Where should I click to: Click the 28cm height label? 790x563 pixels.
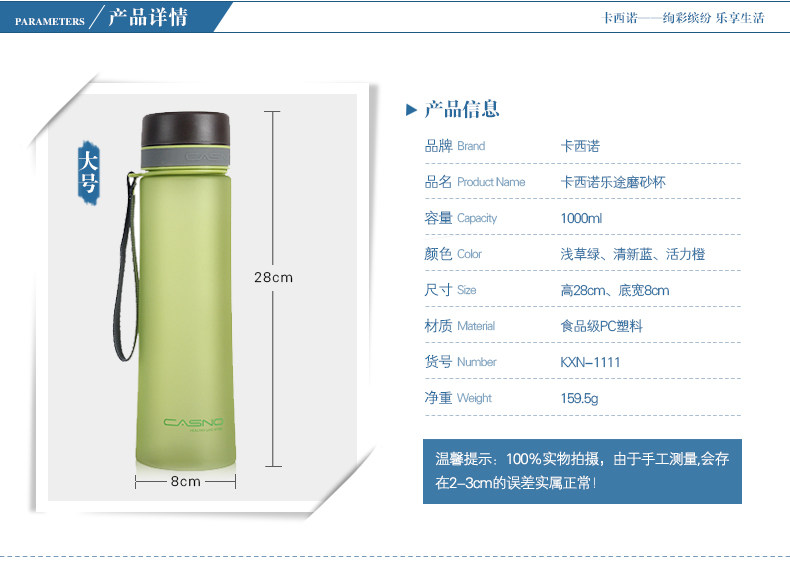273,277
